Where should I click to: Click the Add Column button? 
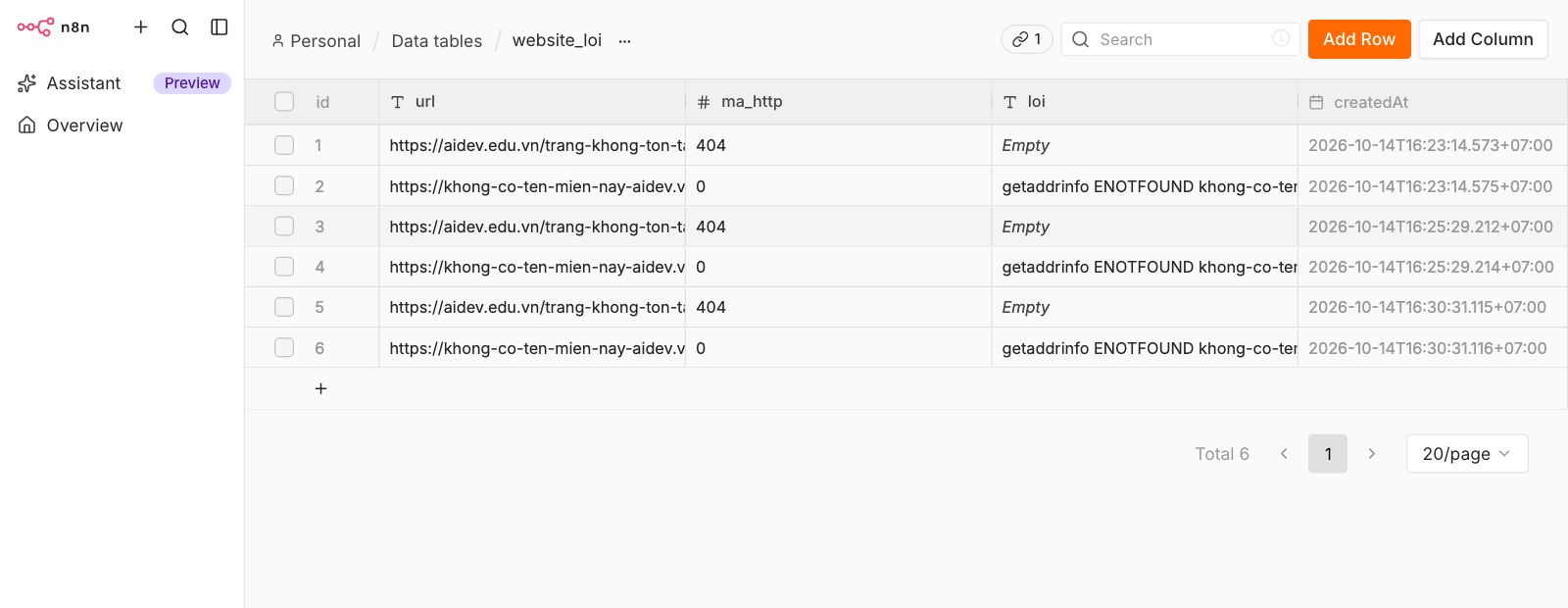[x=1483, y=39]
